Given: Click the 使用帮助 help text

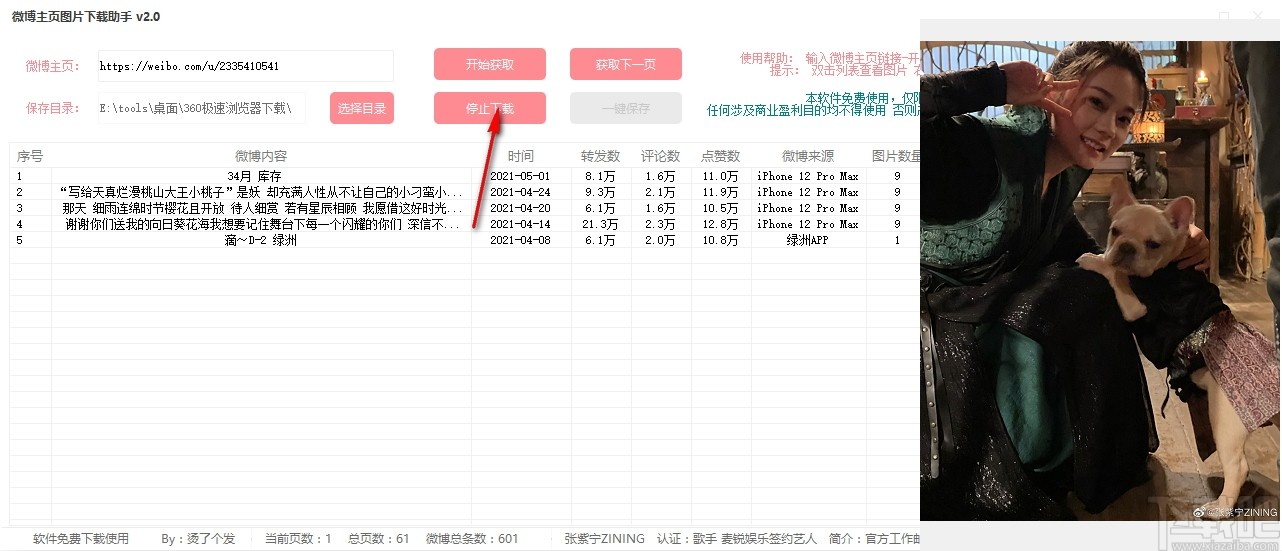Looking at the screenshot, I should pyautogui.click(x=829, y=58).
